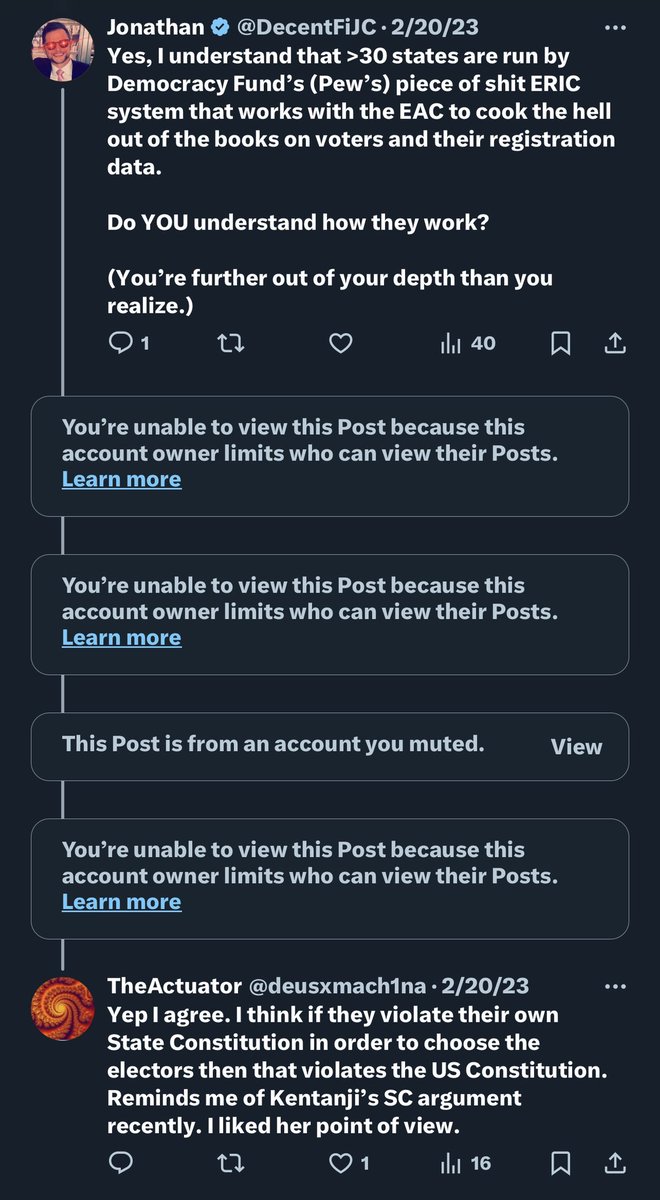Reply to Jonathan's post
This screenshot has height=1200, width=660.
[x=121, y=344]
